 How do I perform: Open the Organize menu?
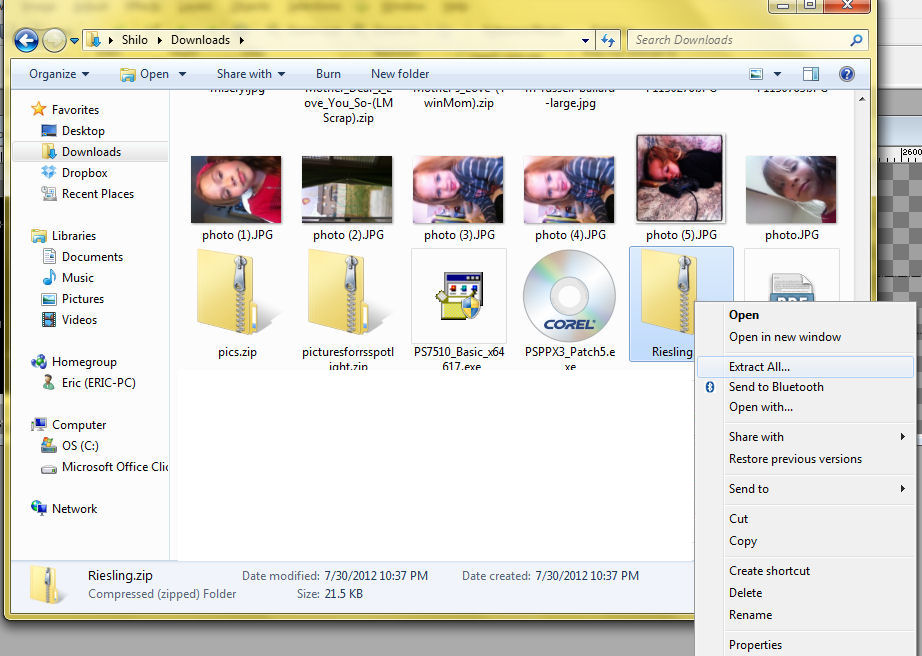point(59,74)
